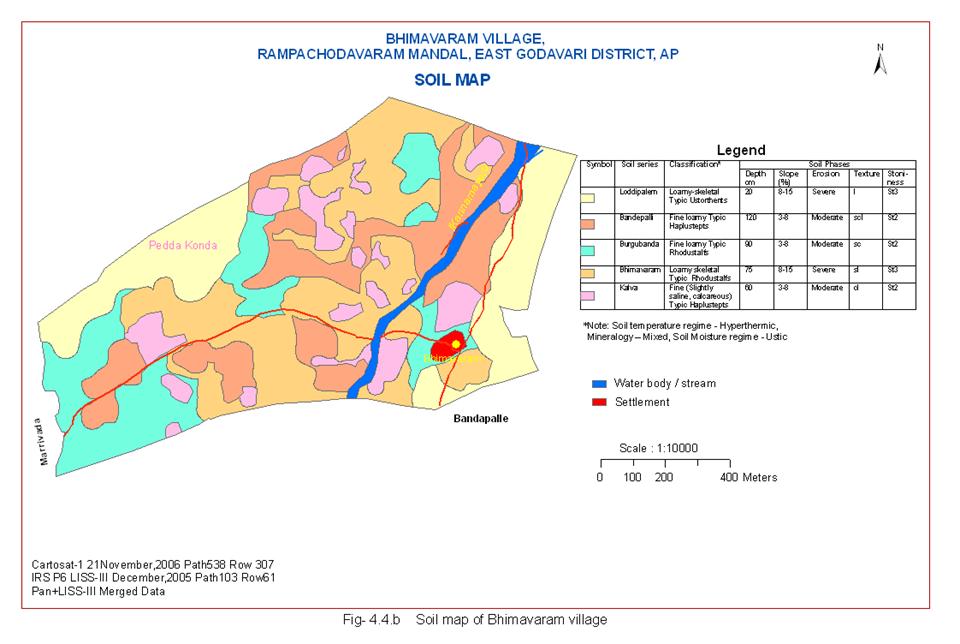The width and height of the screenshot is (960, 644).
Task: Click the 'Erosion' column header
Action: 825,174
